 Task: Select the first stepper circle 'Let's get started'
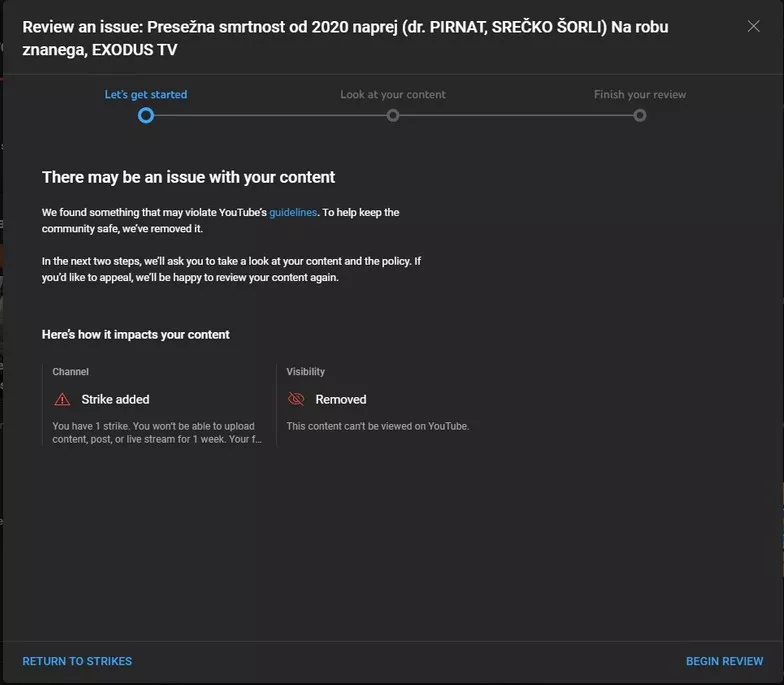(146, 115)
